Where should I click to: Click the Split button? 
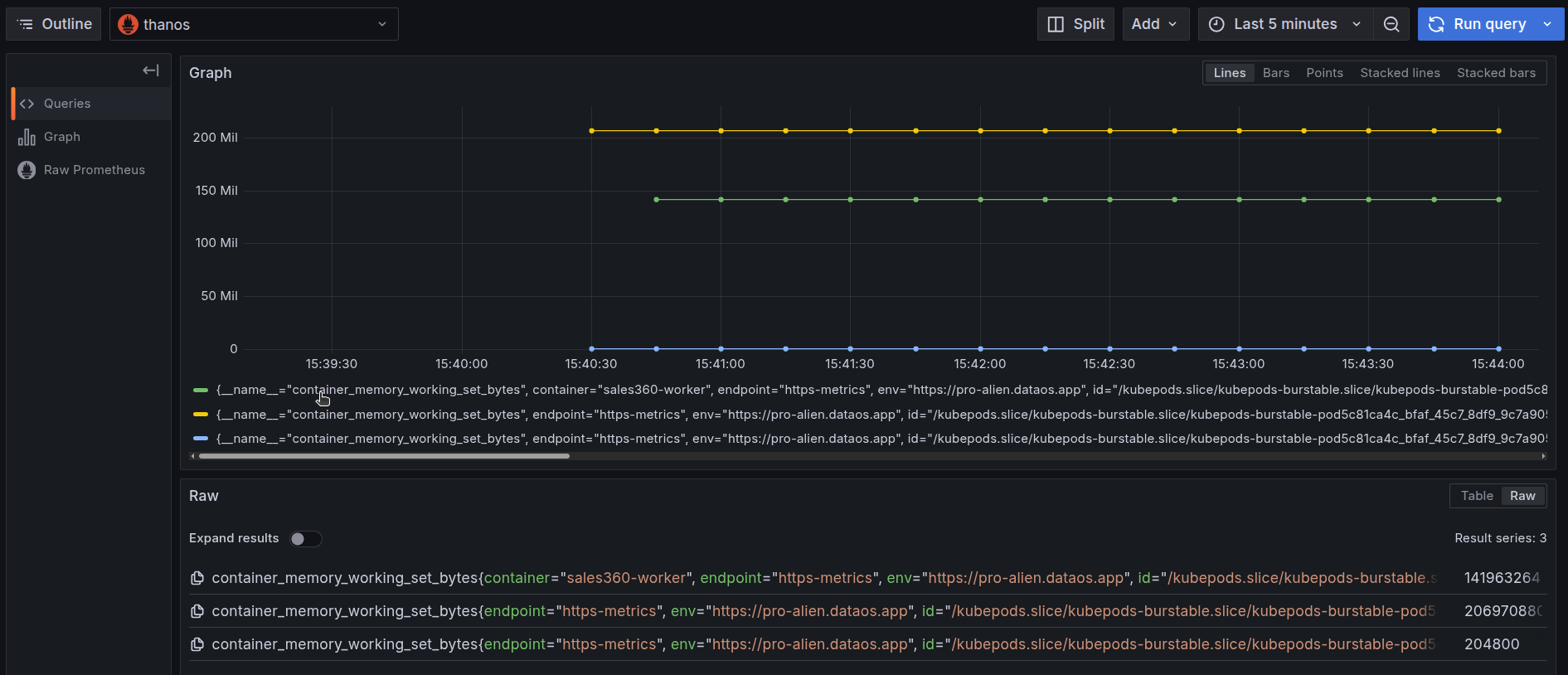1075,24
